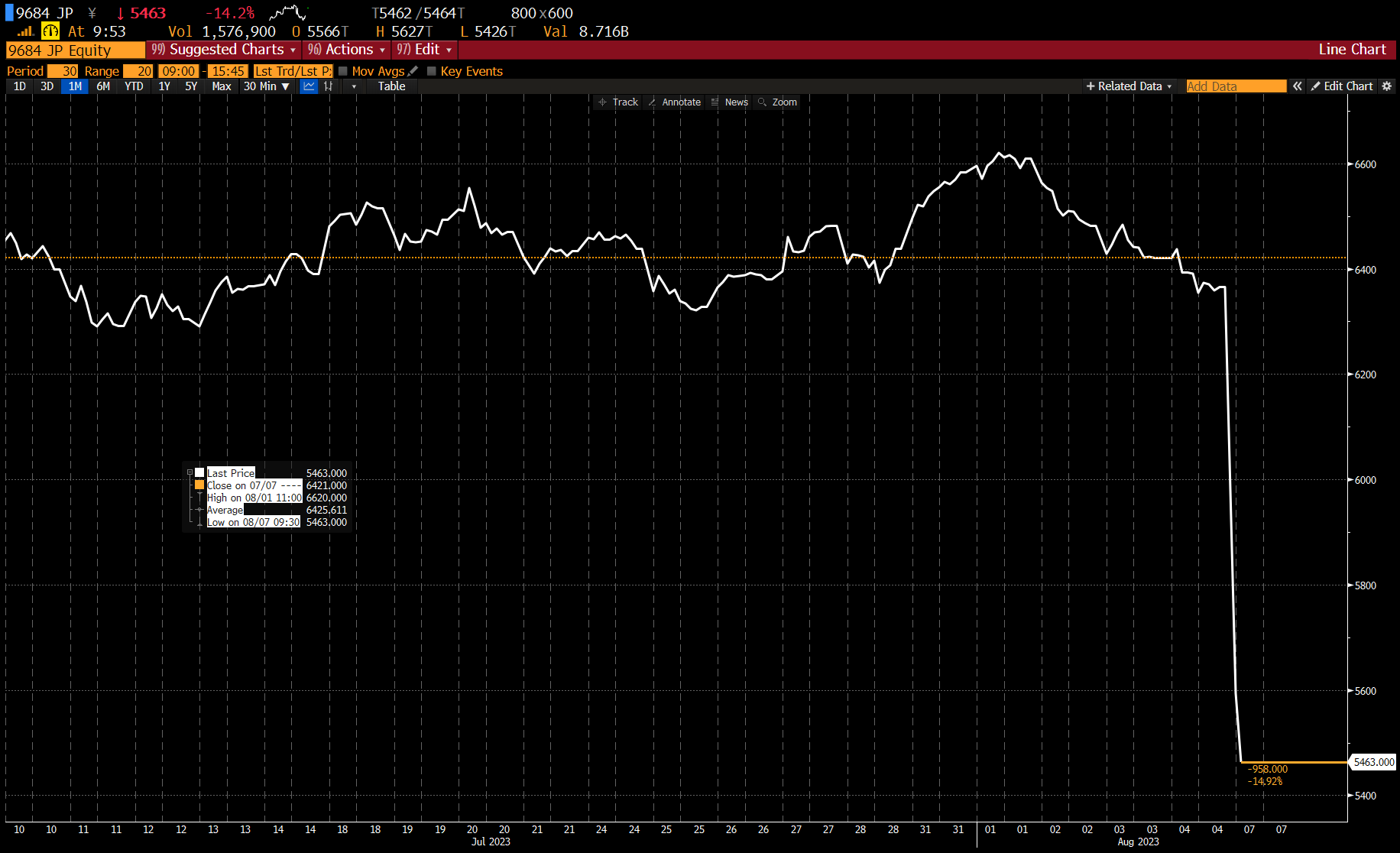Click the yellow gauge icon near time

[x=50, y=31]
